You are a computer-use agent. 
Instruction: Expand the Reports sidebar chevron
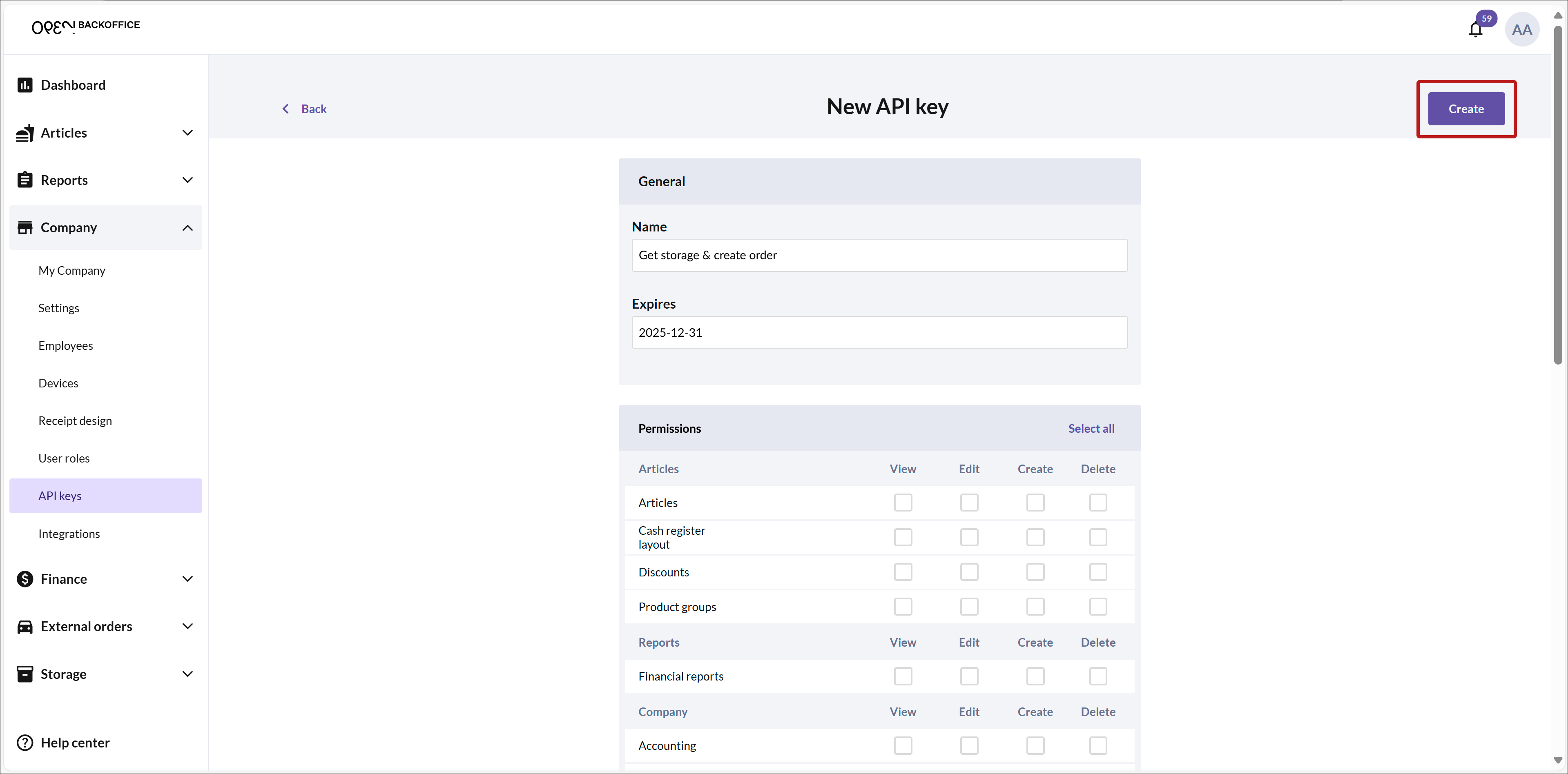click(187, 180)
